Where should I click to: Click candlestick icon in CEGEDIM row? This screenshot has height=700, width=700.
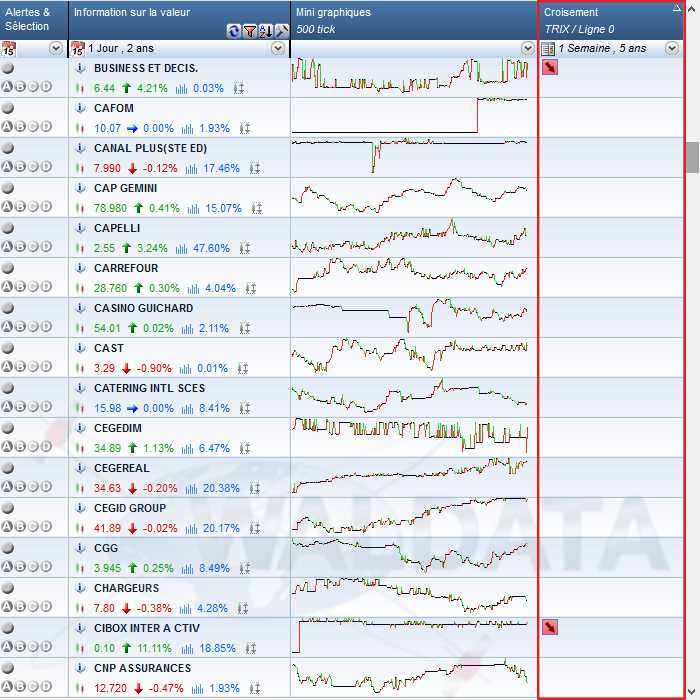(80, 448)
